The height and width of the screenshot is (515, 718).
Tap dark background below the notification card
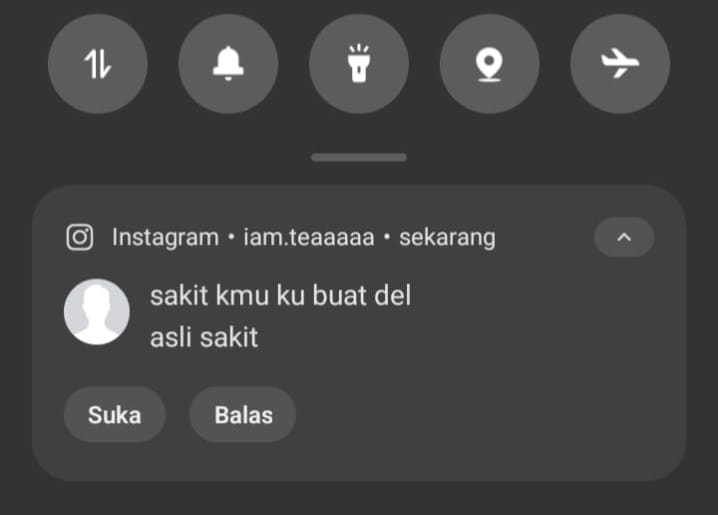coord(359,499)
